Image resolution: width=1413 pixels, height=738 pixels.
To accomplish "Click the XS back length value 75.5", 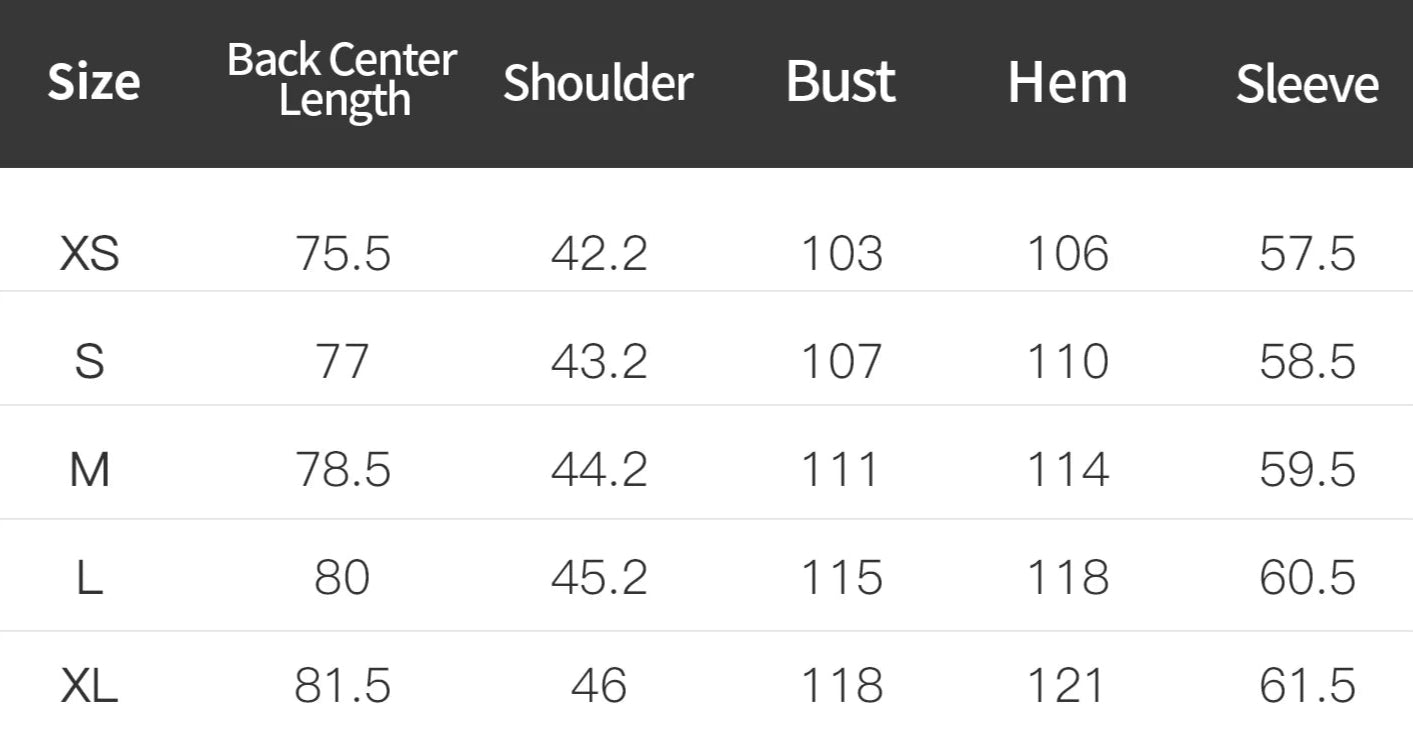I will point(343,254).
